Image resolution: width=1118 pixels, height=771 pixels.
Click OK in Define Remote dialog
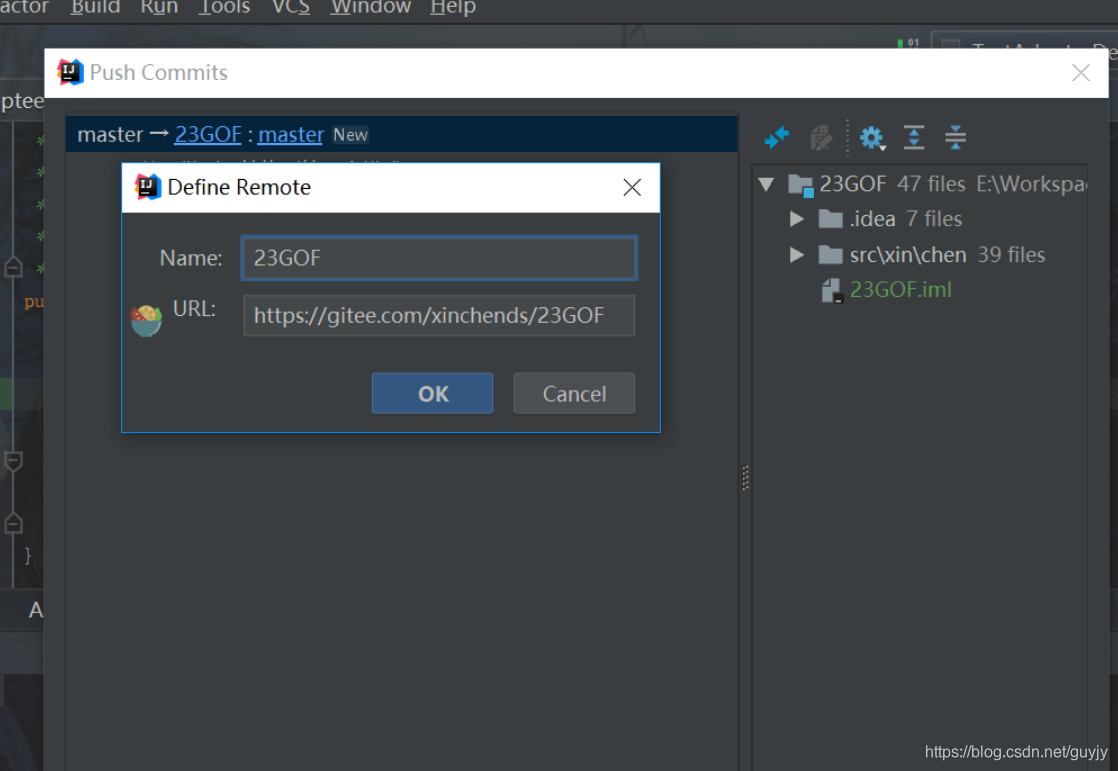click(x=432, y=393)
